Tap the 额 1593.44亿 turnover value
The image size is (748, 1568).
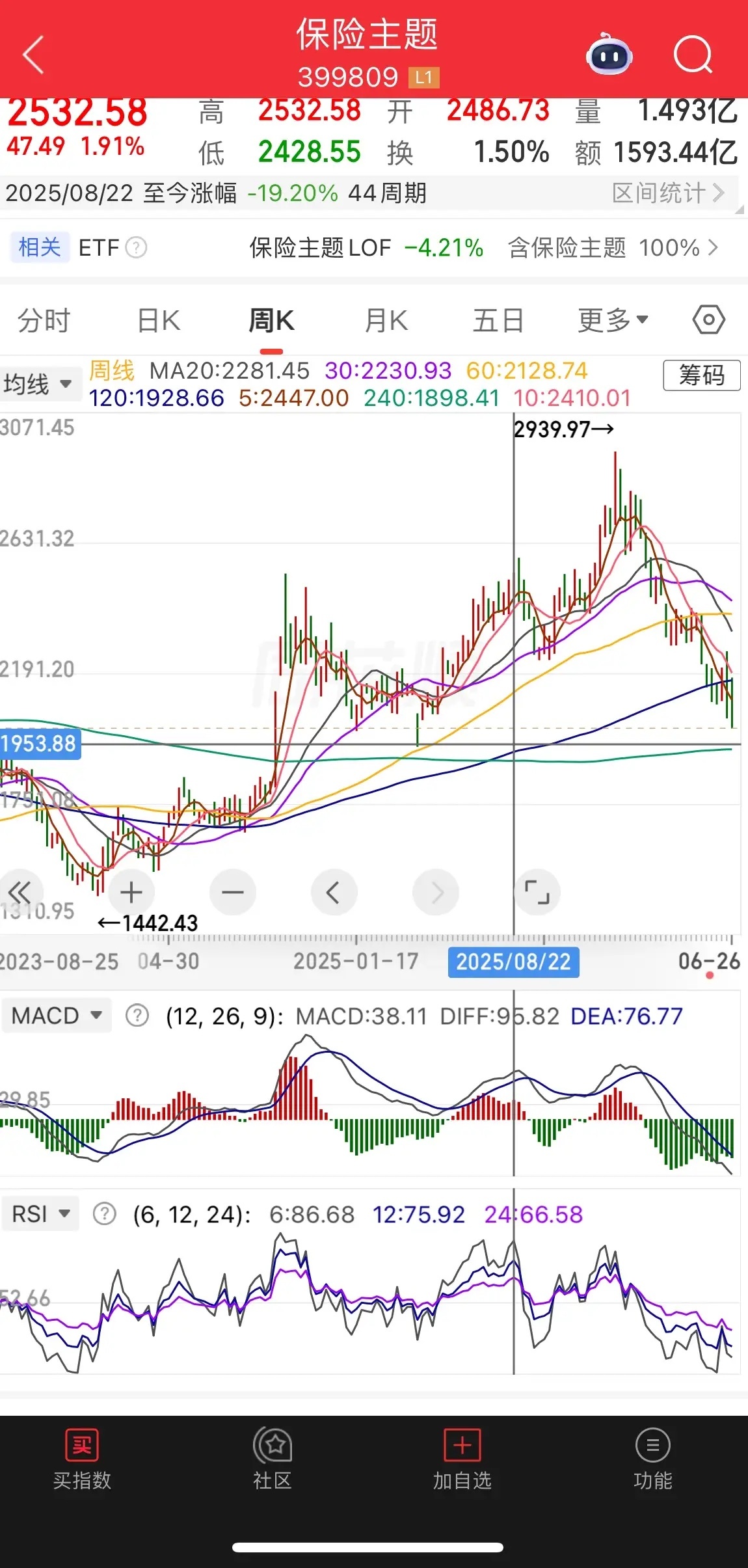656,153
